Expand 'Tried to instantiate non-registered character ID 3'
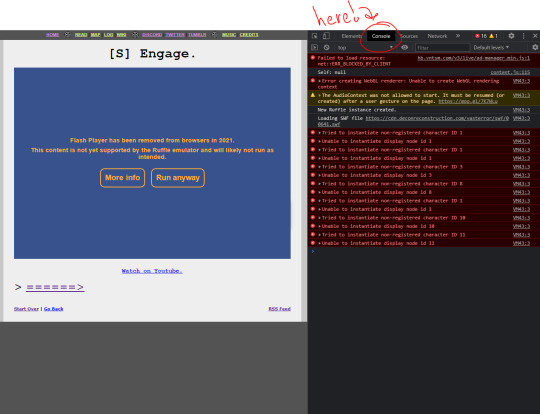 pyautogui.click(x=319, y=167)
